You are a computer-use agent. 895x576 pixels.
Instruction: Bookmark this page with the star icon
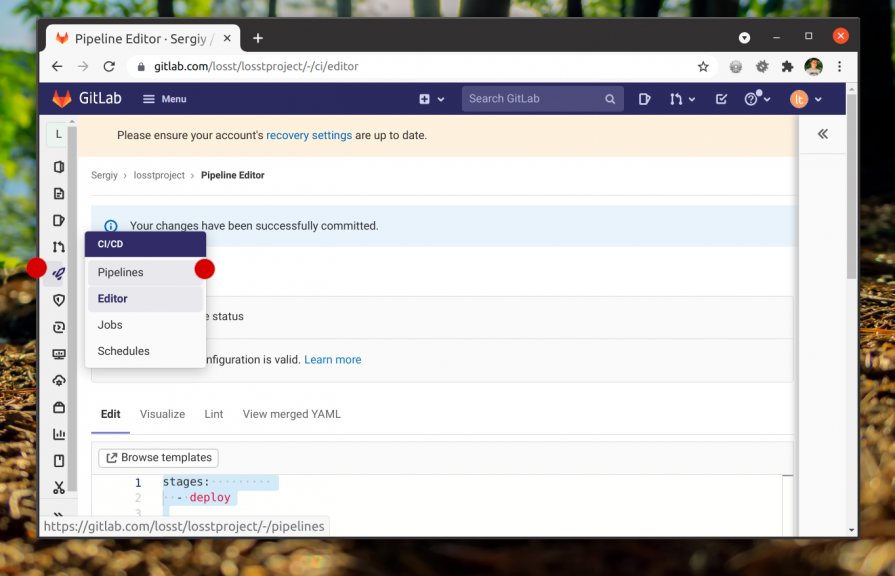point(703,67)
